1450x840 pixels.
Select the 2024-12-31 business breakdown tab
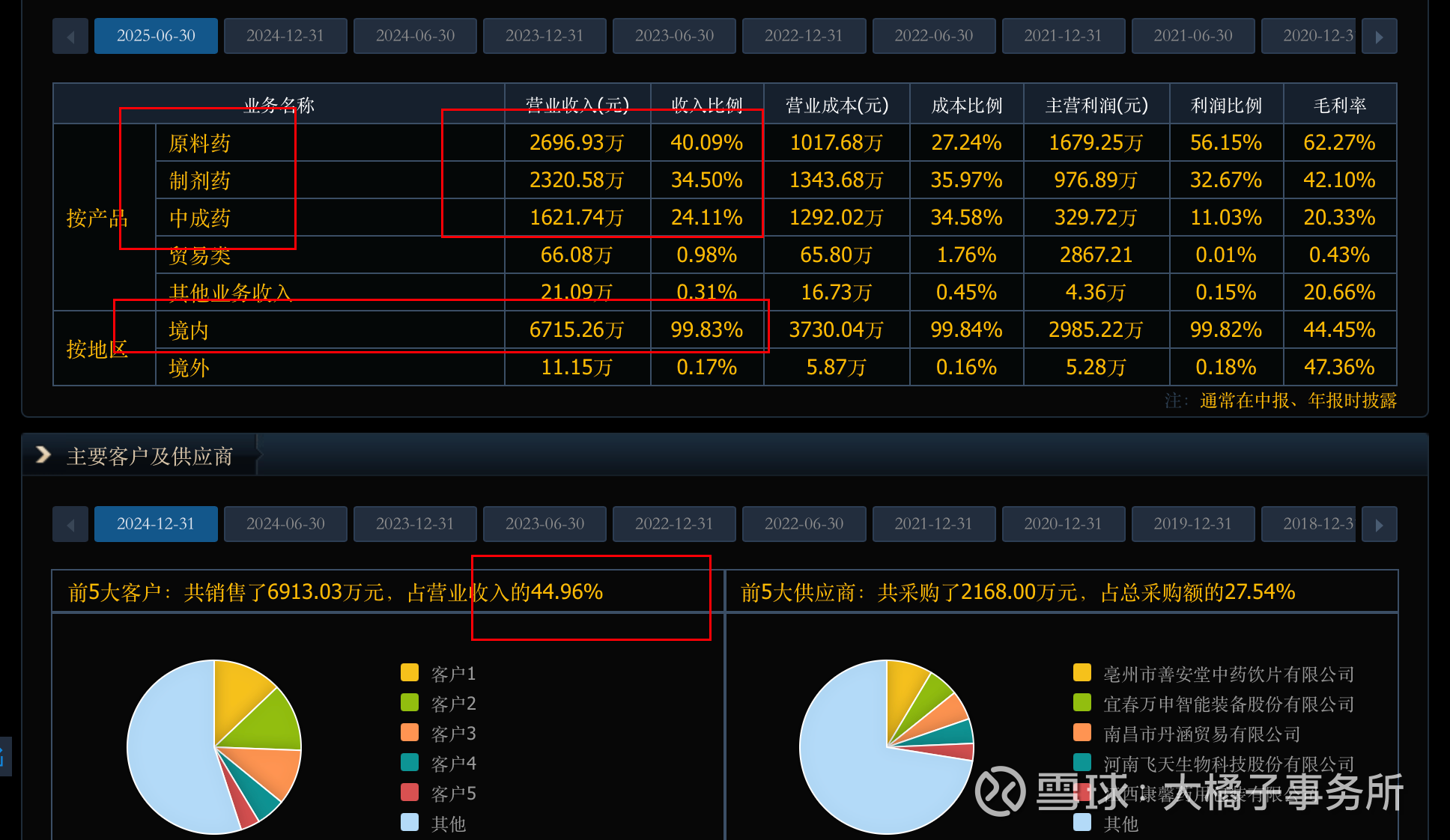pyautogui.click(x=285, y=36)
